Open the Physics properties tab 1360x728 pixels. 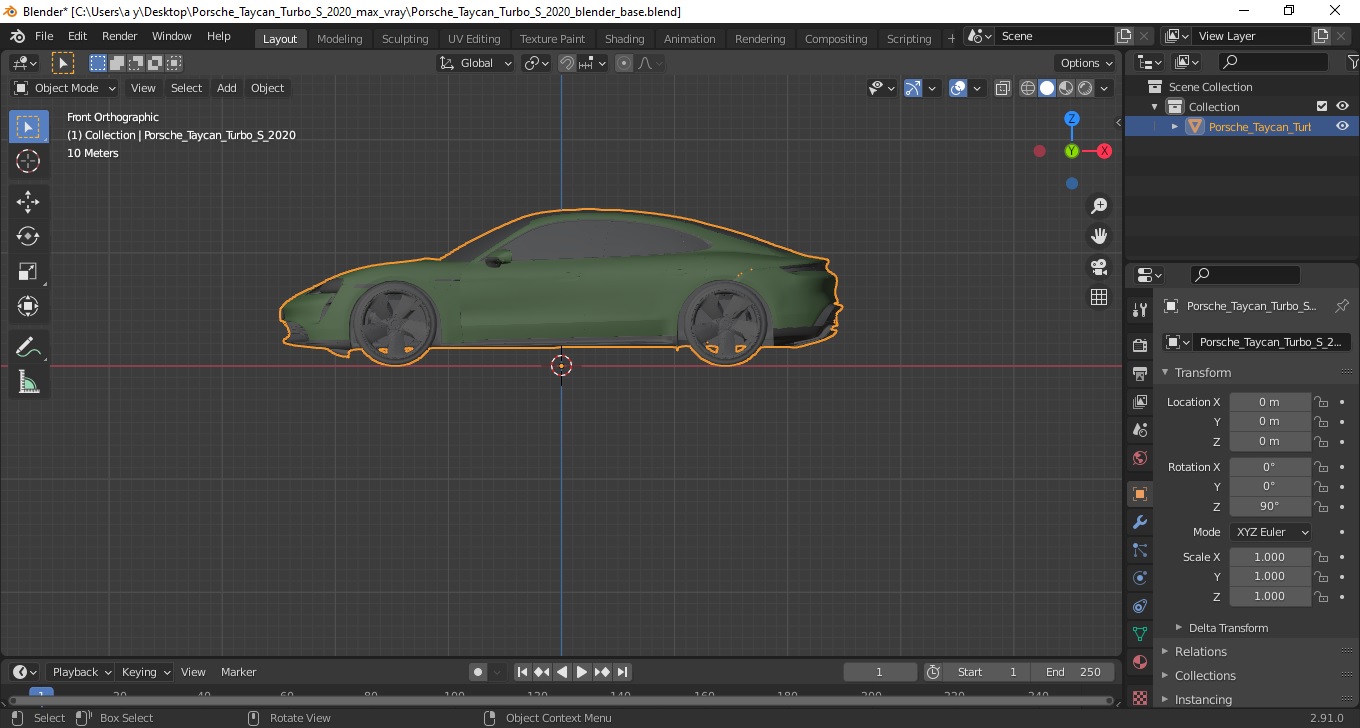[x=1139, y=578]
